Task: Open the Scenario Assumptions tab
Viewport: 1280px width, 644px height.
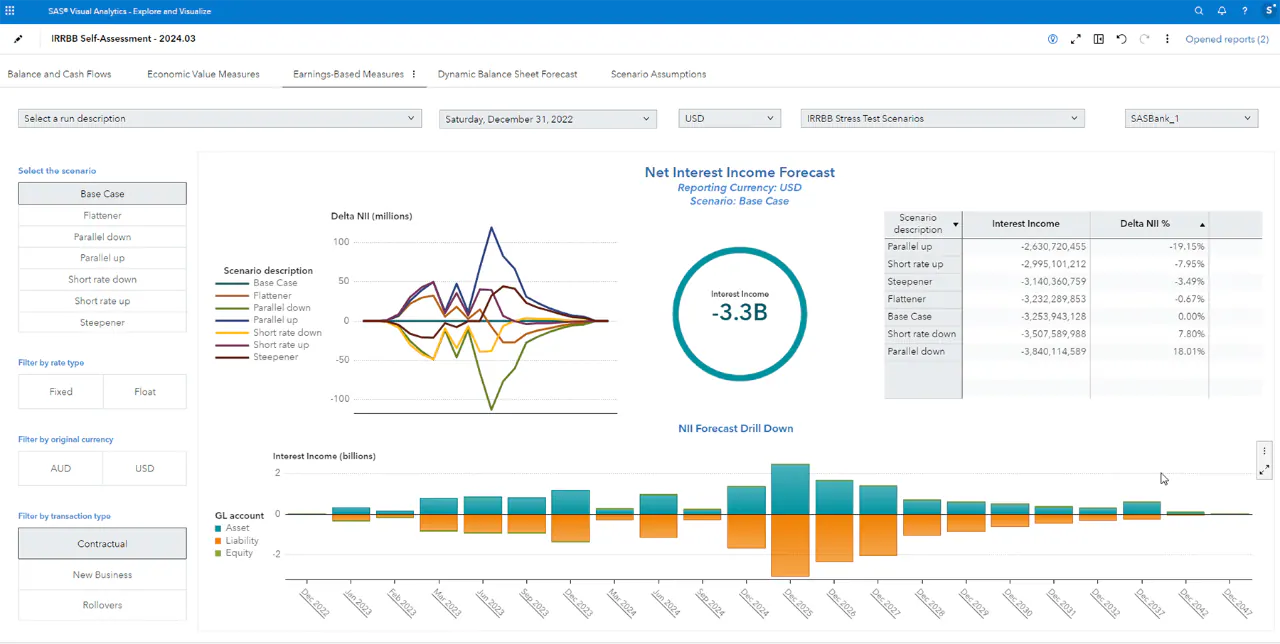Action: coord(658,74)
